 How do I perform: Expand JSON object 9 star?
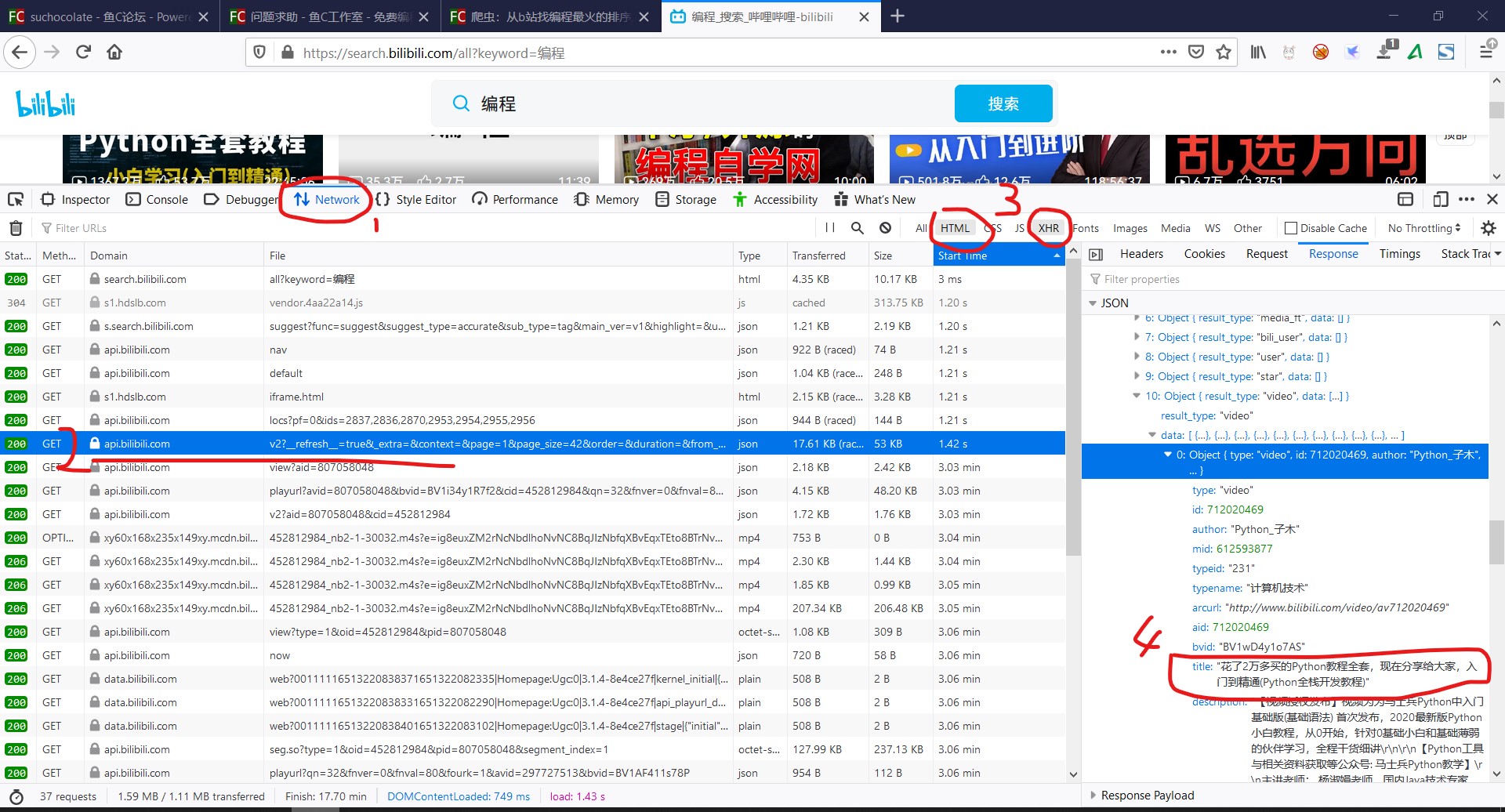coord(1137,376)
